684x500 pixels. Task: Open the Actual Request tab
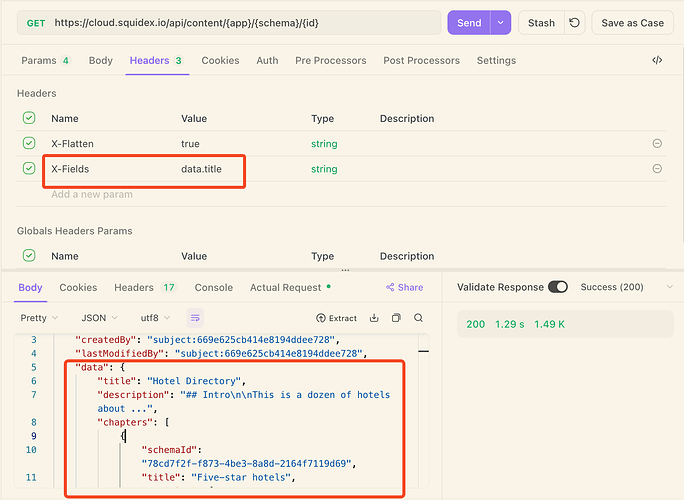(290, 288)
